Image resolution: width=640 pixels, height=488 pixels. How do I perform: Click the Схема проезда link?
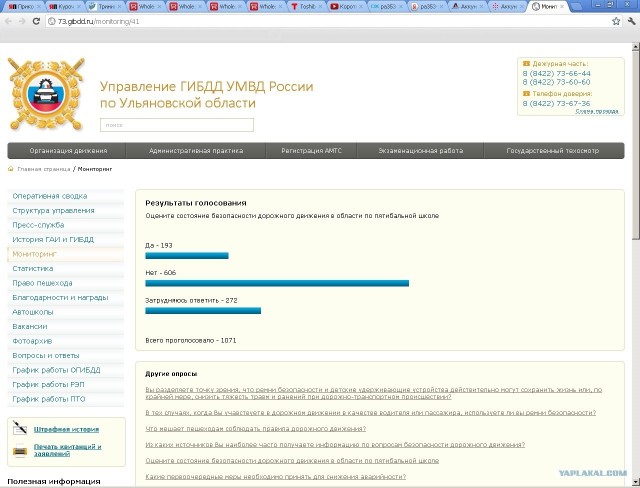[x=596, y=111]
